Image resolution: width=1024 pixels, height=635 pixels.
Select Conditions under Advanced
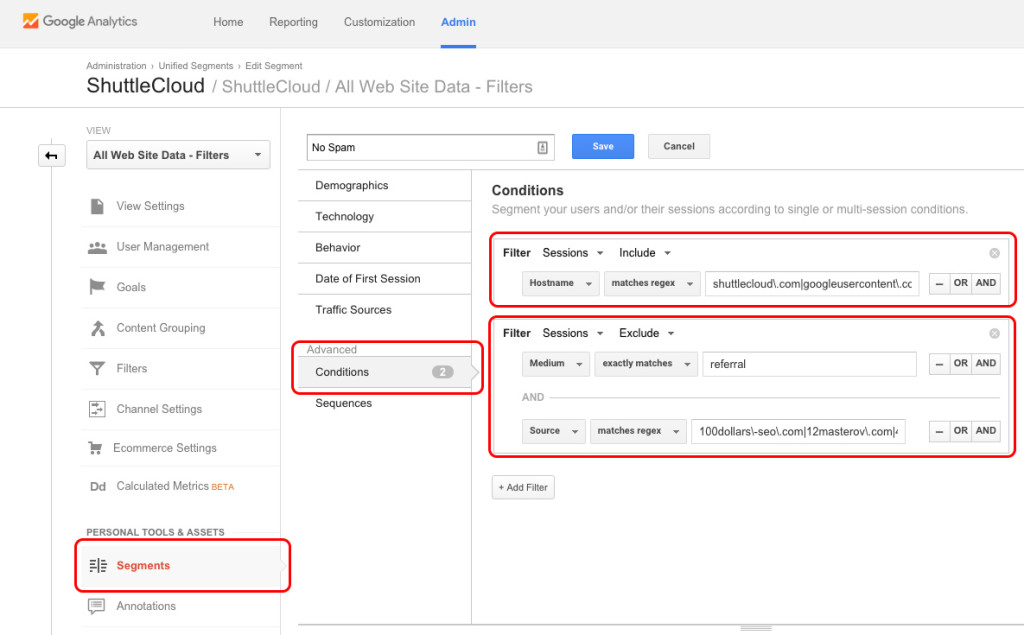tap(385, 372)
